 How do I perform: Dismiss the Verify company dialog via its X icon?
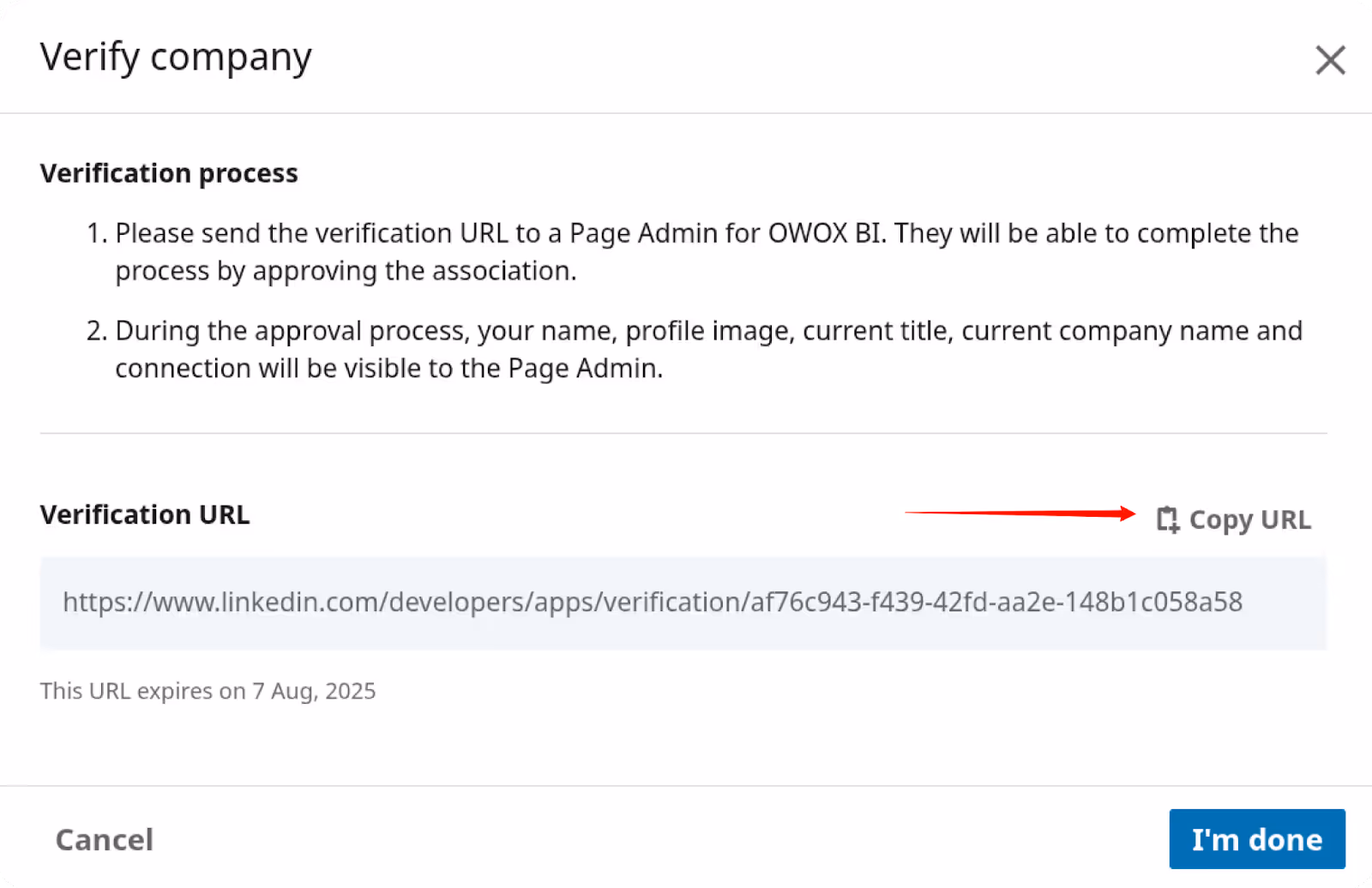1330,60
